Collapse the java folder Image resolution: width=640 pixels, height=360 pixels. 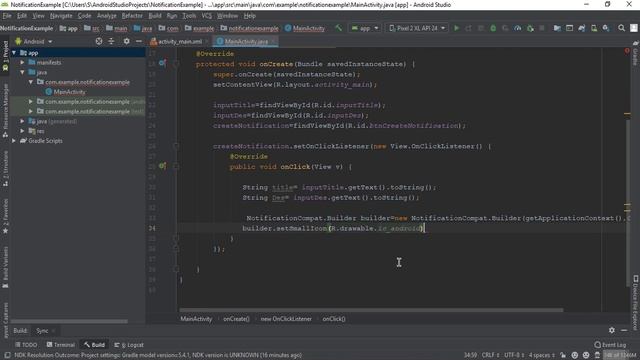click(22, 72)
